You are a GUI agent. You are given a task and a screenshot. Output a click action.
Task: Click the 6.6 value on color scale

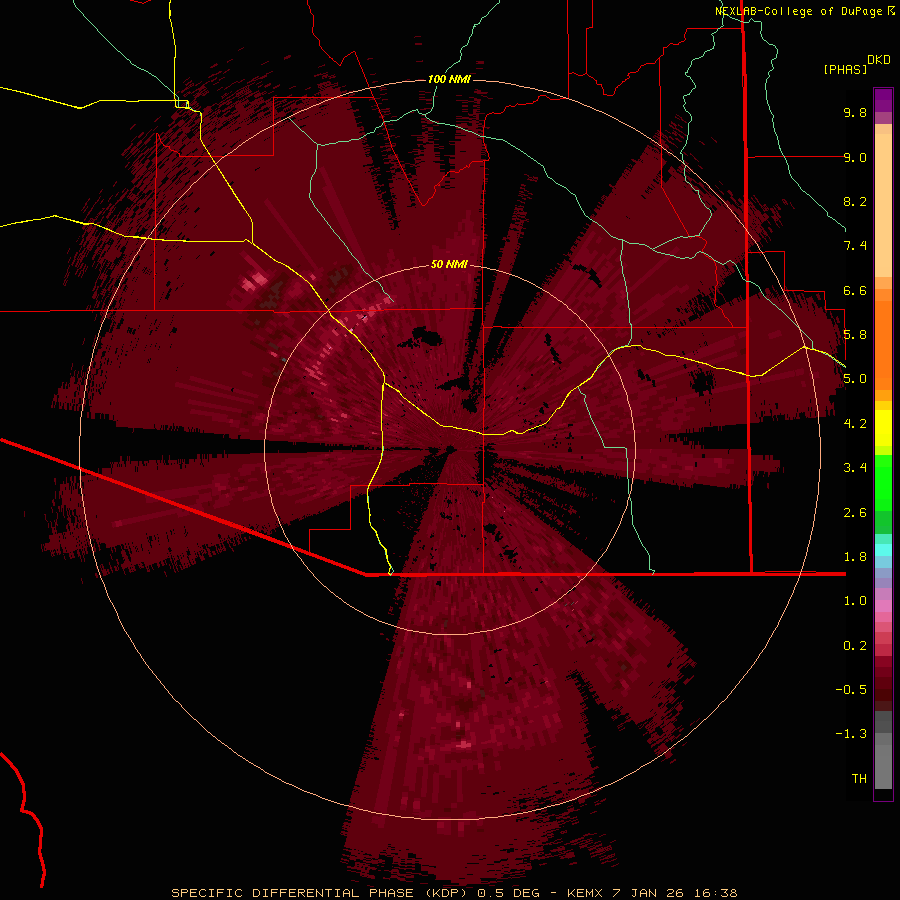[855, 290]
